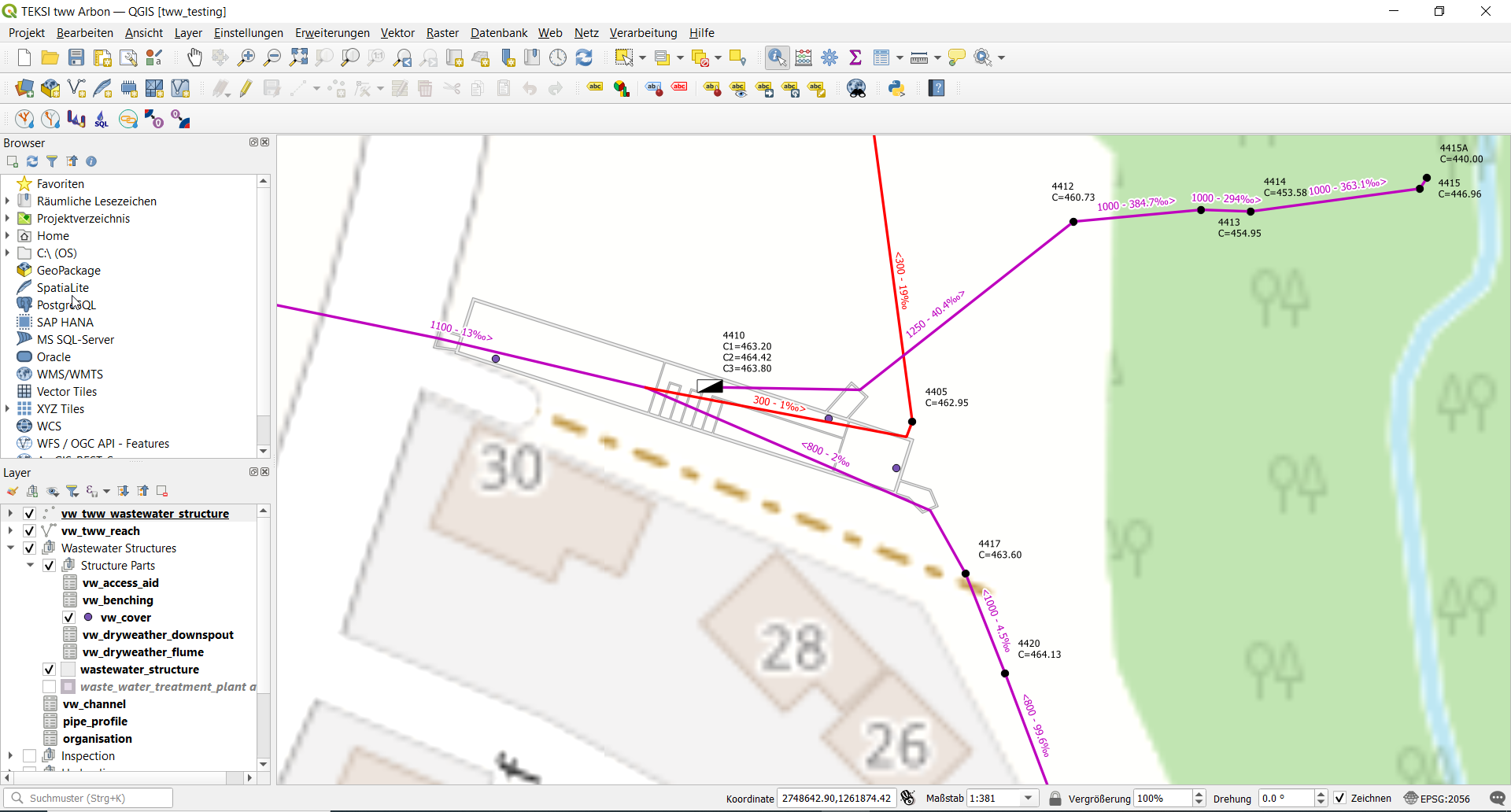Image resolution: width=1511 pixels, height=812 pixels.
Task: Collapse the Structure Parts group
Action: [30, 566]
